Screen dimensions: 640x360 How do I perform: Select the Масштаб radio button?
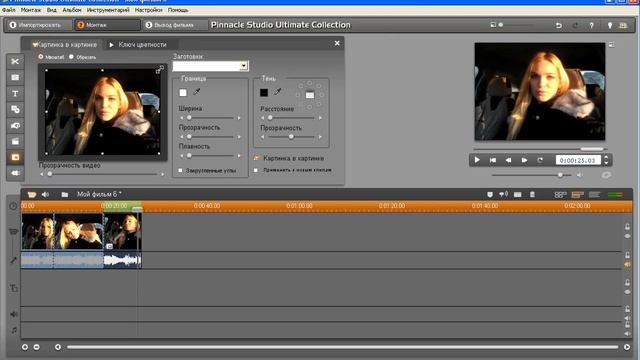click(x=40, y=57)
